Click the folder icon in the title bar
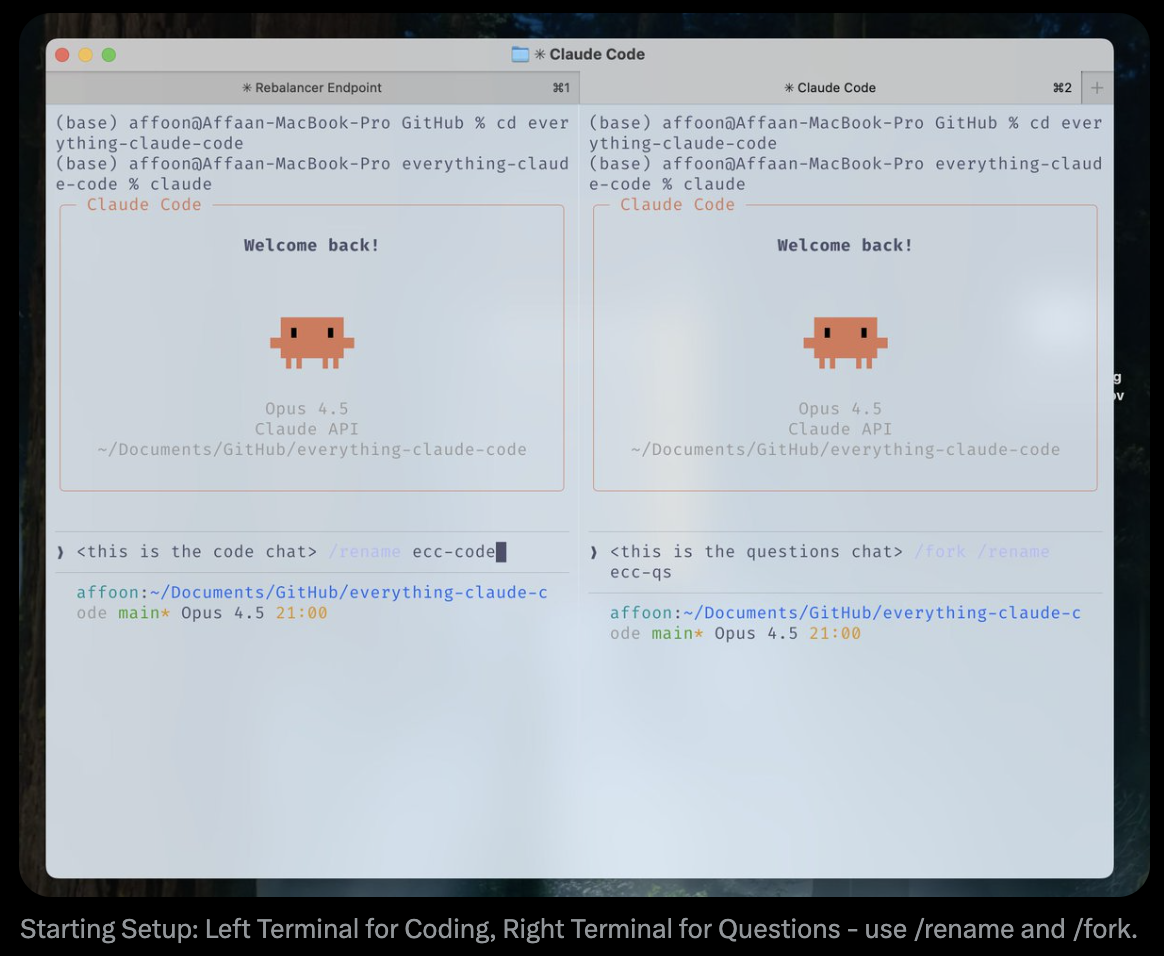Screen dimensions: 1164x956 coord(521,54)
